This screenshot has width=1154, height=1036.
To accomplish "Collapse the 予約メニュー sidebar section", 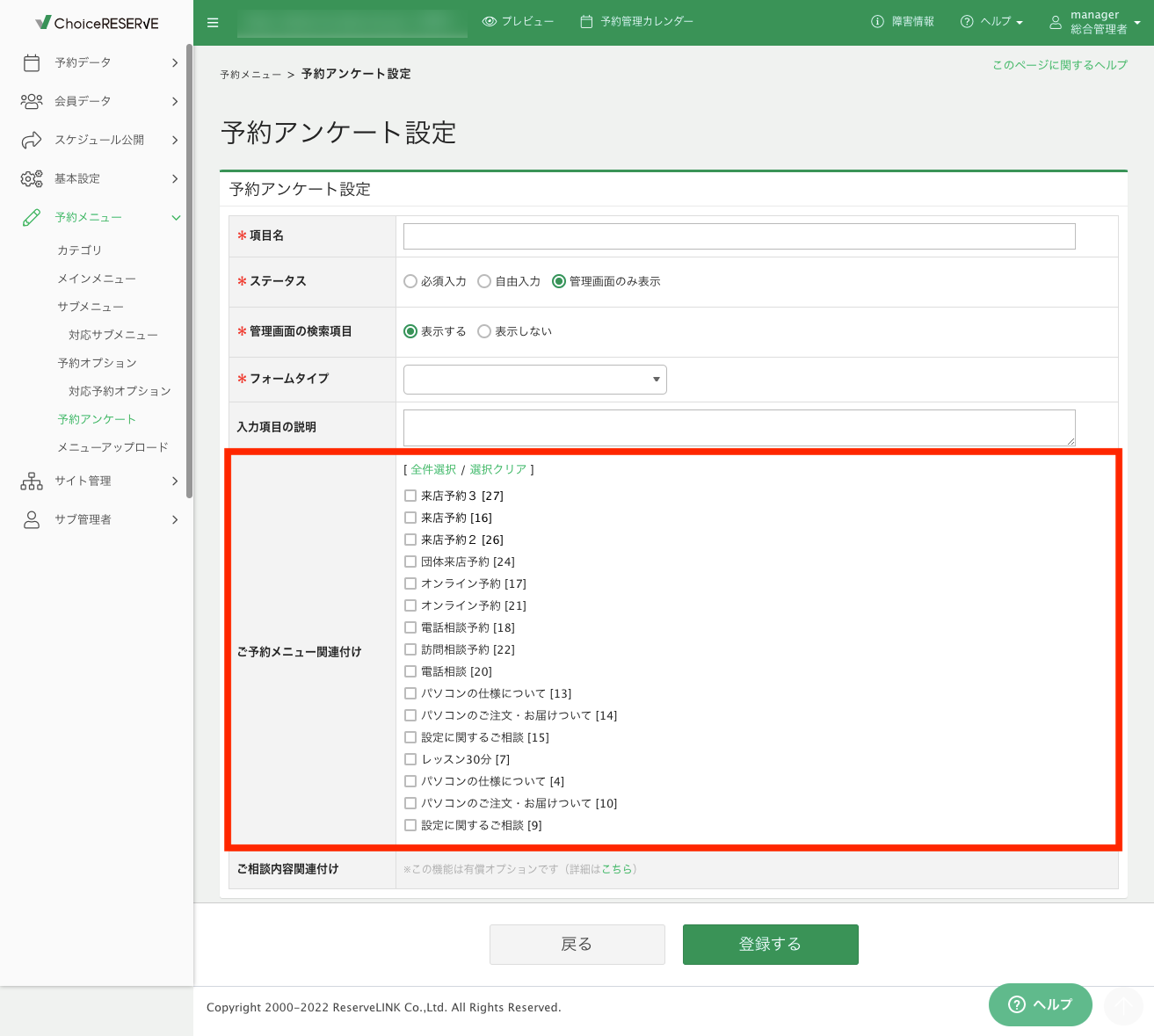I will 176,217.
